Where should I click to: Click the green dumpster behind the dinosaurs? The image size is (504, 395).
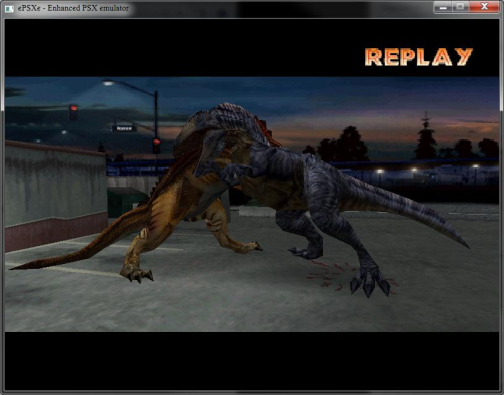(x=125, y=202)
